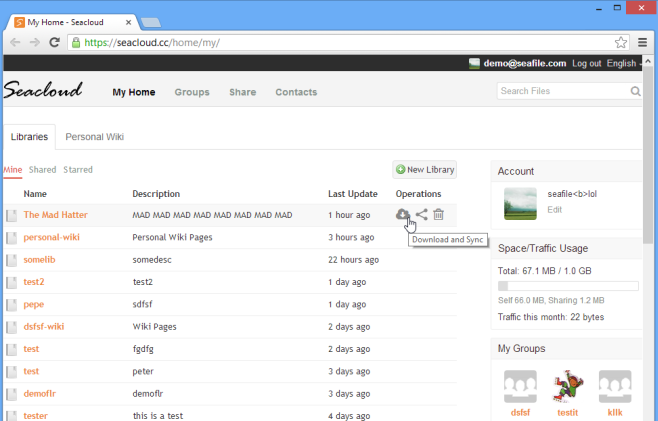658x421 pixels.
Task: Click the space usage progress bar
Action: (x=568, y=286)
